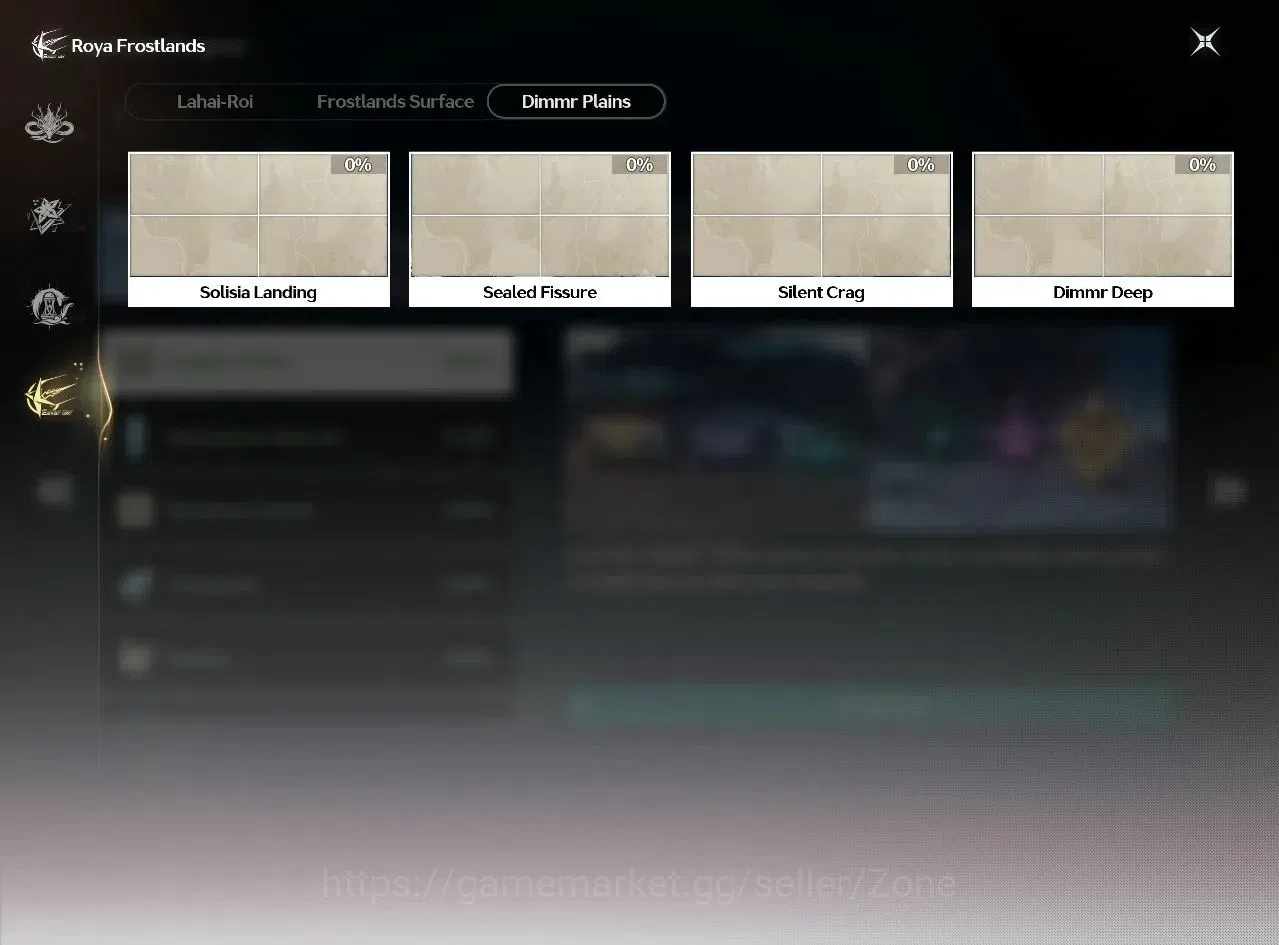The width and height of the screenshot is (1279, 945).
Task: Select the Dimmr Plains tab
Action: pyautogui.click(x=576, y=102)
